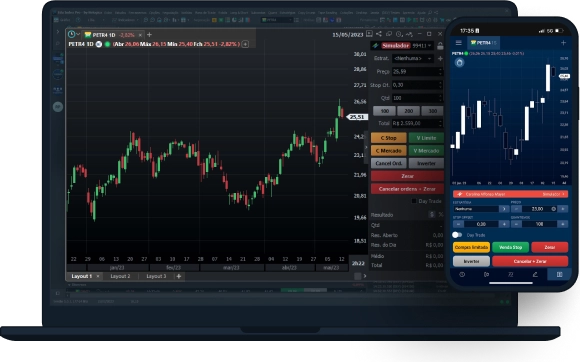Decrease Stop Offset with minus on phone
Image resolution: width=580 pixels, height=362 pixels.
(x=458, y=224)
